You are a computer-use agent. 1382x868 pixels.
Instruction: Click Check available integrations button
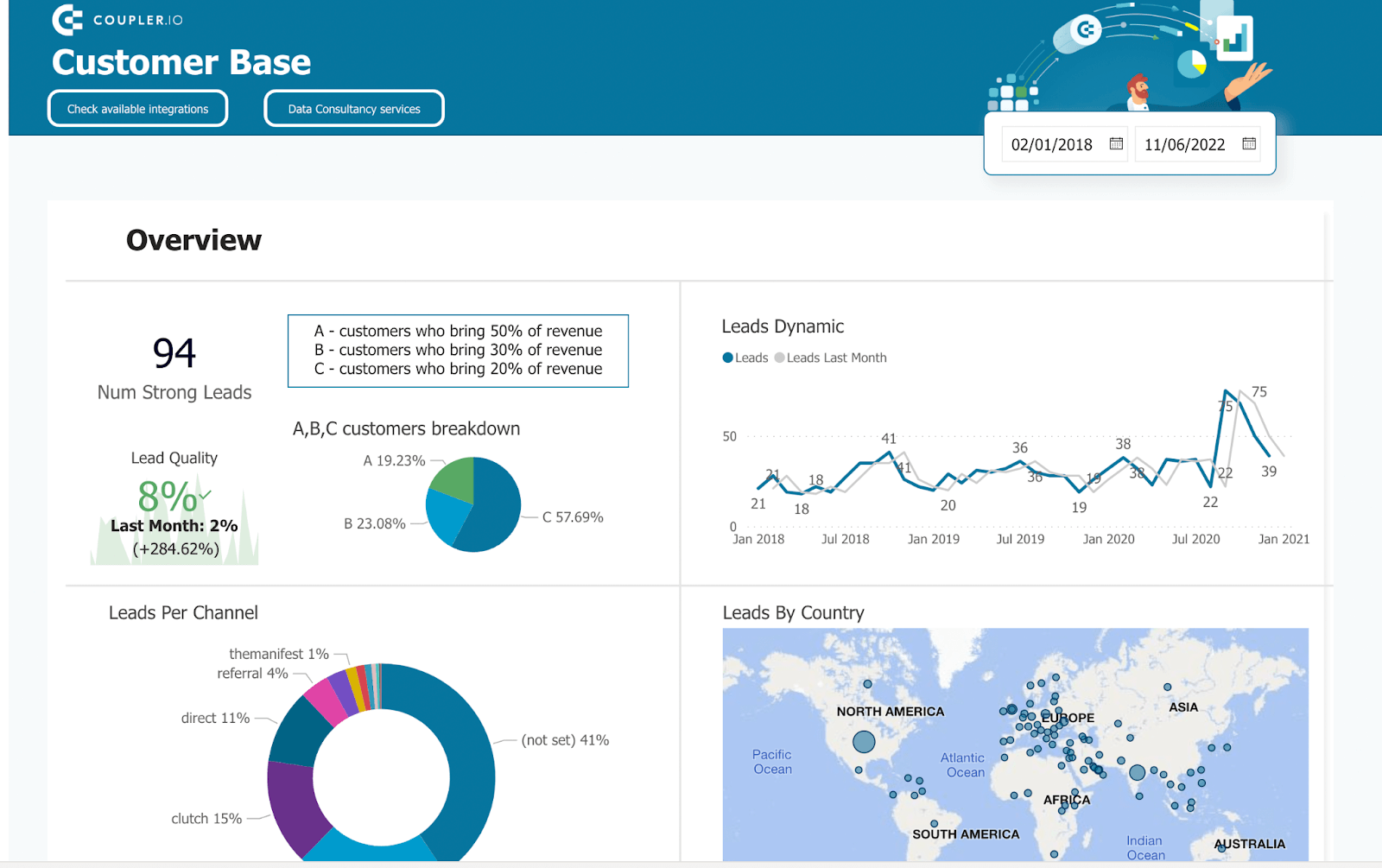tap(138, 109)
